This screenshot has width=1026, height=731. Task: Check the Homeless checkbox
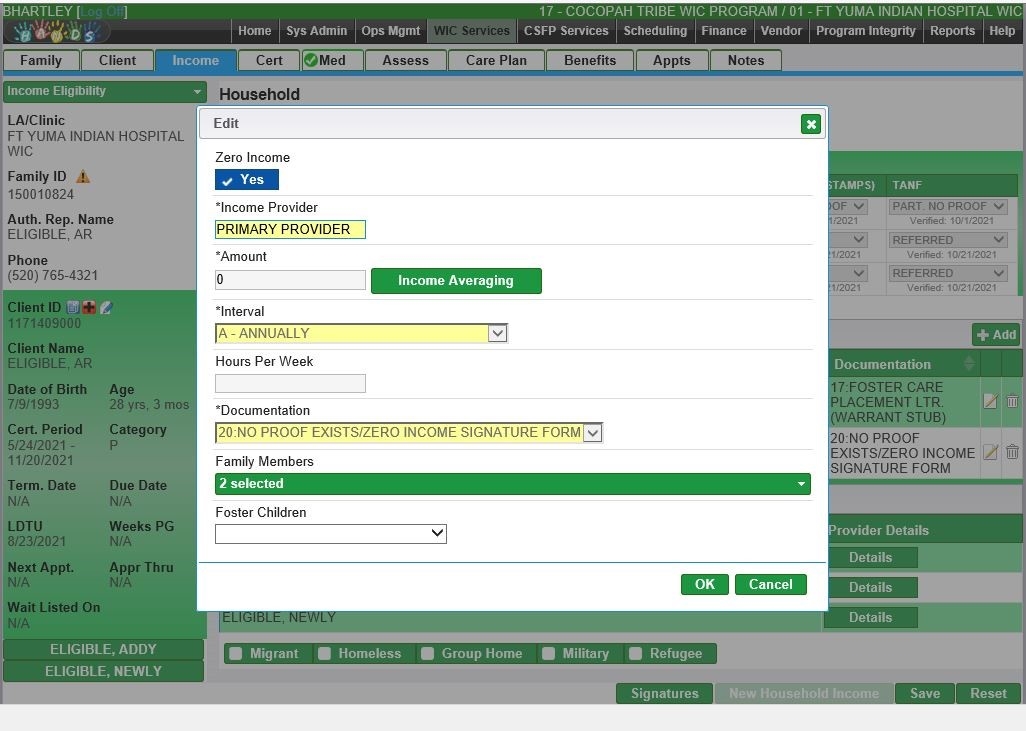pyautogui.click(x=325, y=654)
